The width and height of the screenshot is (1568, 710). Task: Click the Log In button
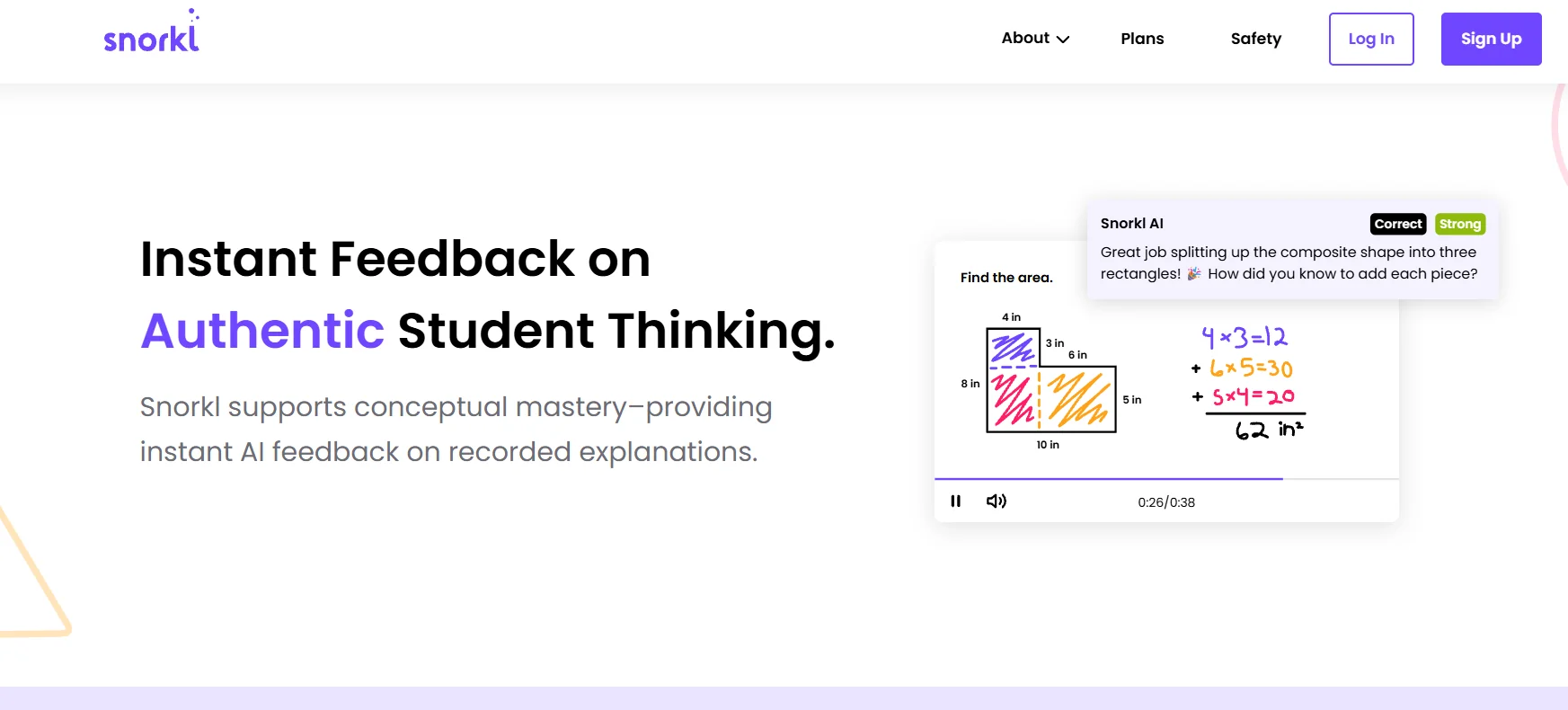coord(1370,39)
